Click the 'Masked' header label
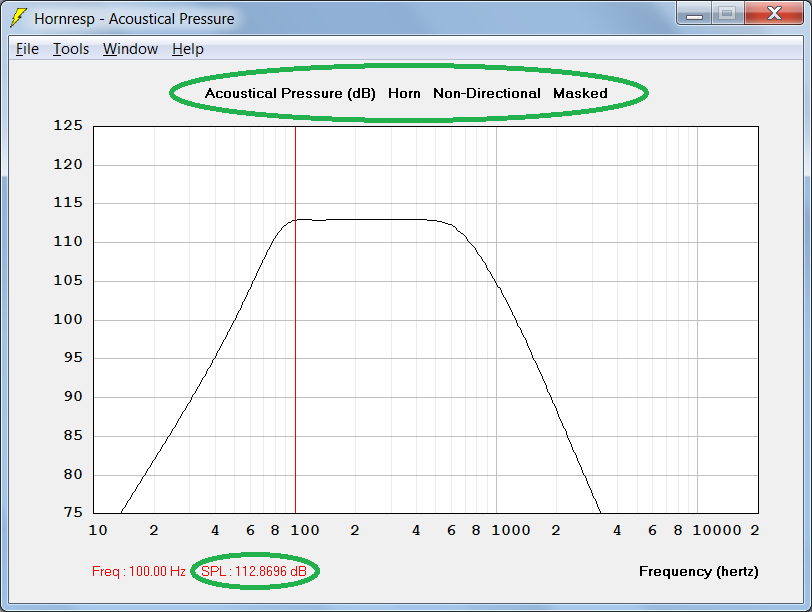Viewport: 812px width, 612px height. (580, 93)
